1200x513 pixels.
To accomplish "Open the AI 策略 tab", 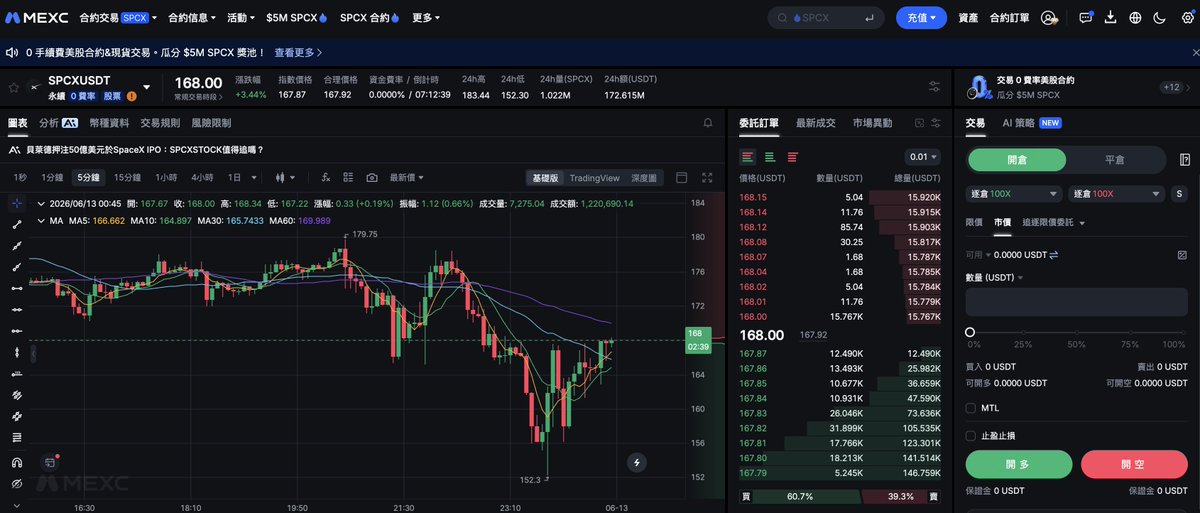I will (x=1031, y=123).
